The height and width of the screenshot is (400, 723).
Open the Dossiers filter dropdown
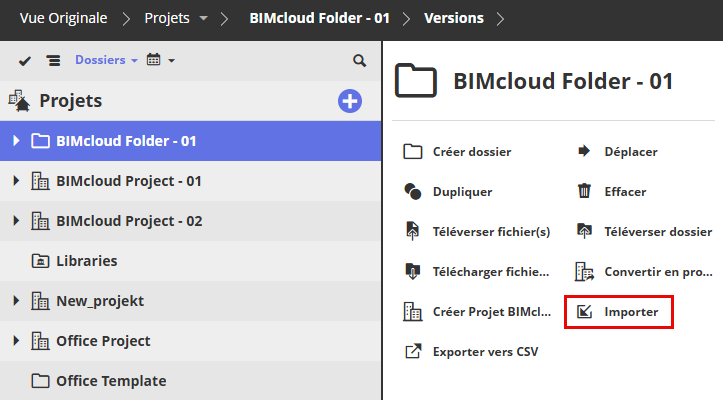(106, 61)
